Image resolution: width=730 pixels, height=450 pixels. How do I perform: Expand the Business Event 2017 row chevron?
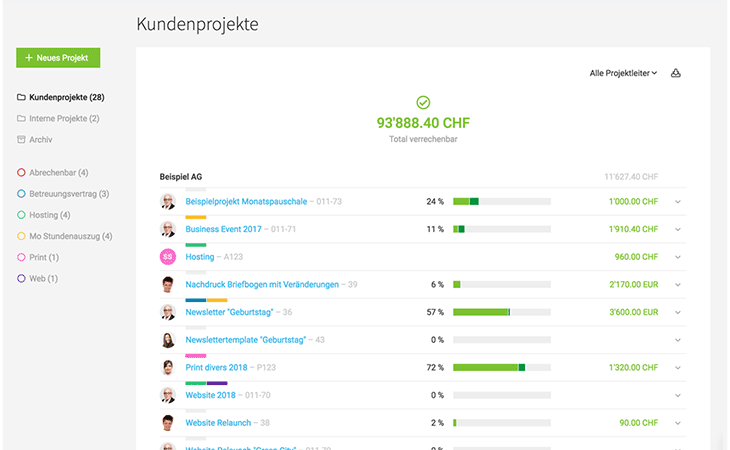coord(677,229)
